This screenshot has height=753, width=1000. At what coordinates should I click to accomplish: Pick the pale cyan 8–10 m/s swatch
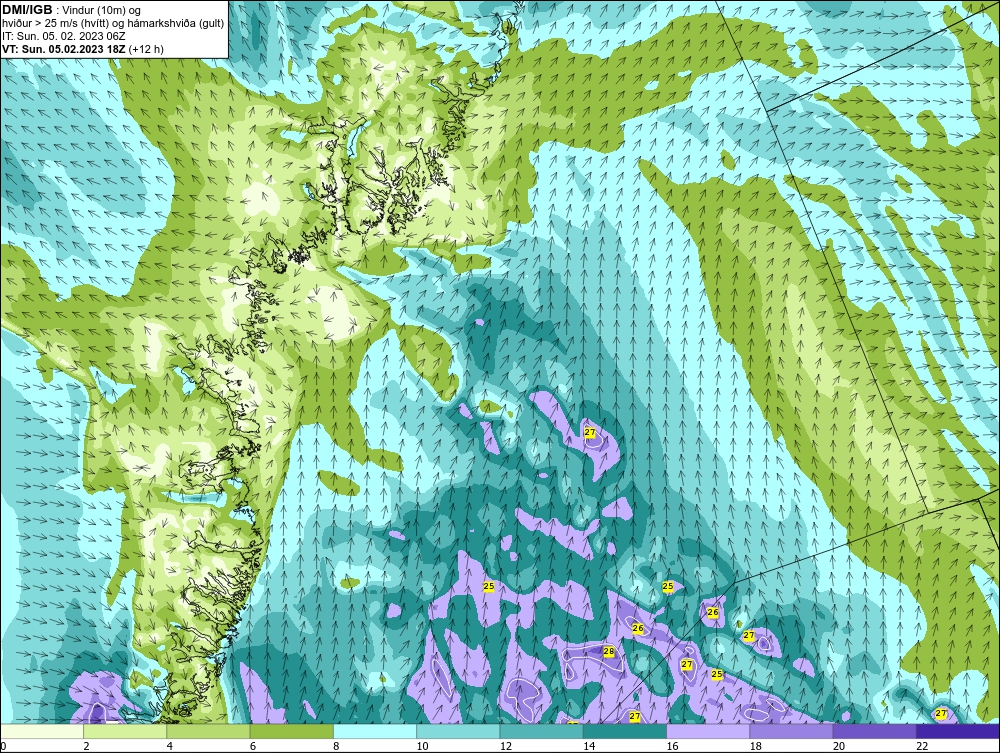tap(375, 731)
